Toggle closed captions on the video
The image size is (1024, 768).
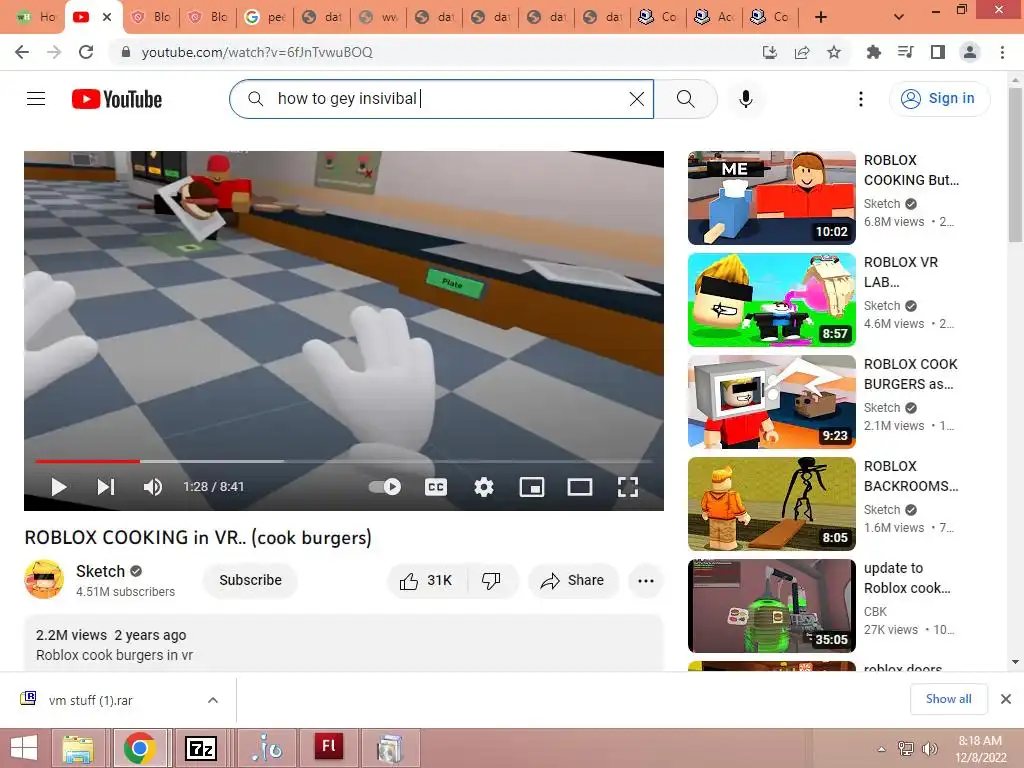[x=436, y=487]
